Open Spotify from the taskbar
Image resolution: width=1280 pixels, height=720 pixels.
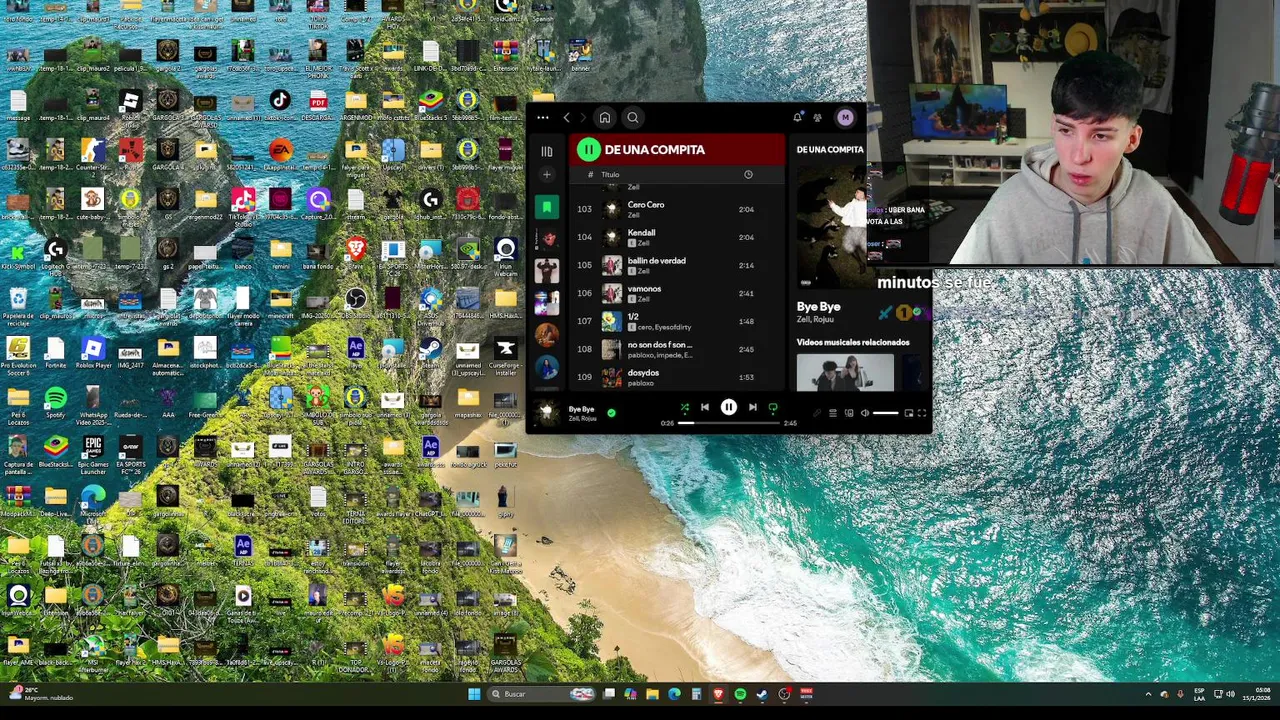tap(740, 694)
